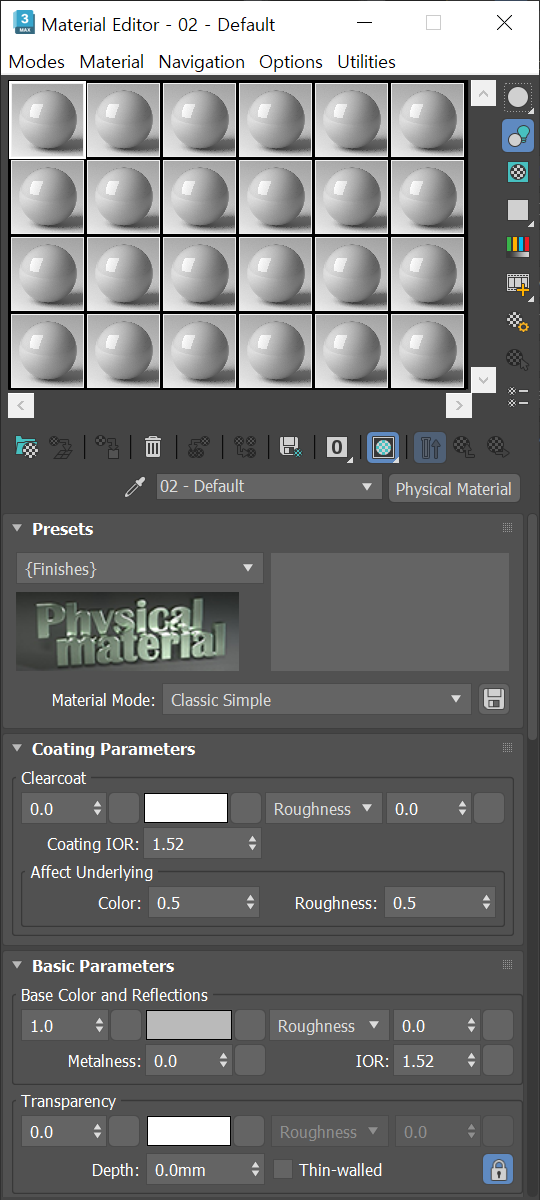
Task: Click the Go to Parent icon
Action: (464, 446)
